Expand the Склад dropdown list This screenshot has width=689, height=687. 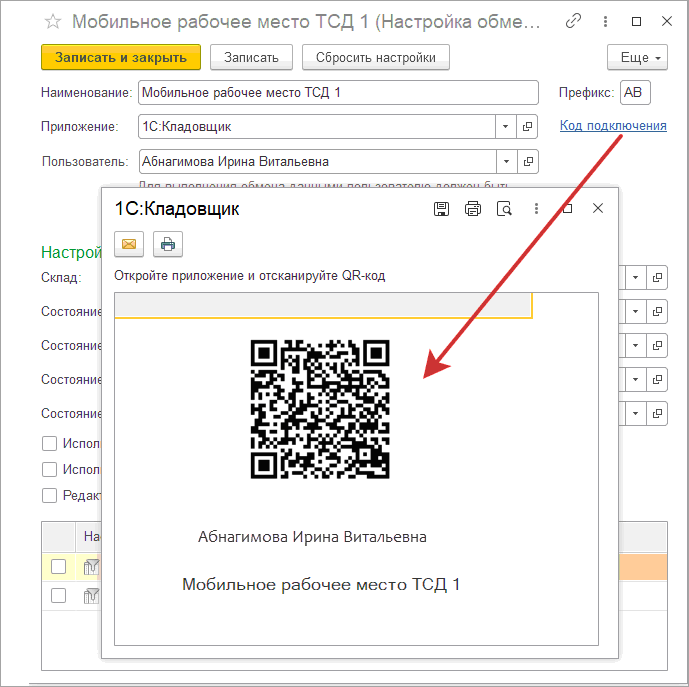pyautogui.click(x=635, y=277)
